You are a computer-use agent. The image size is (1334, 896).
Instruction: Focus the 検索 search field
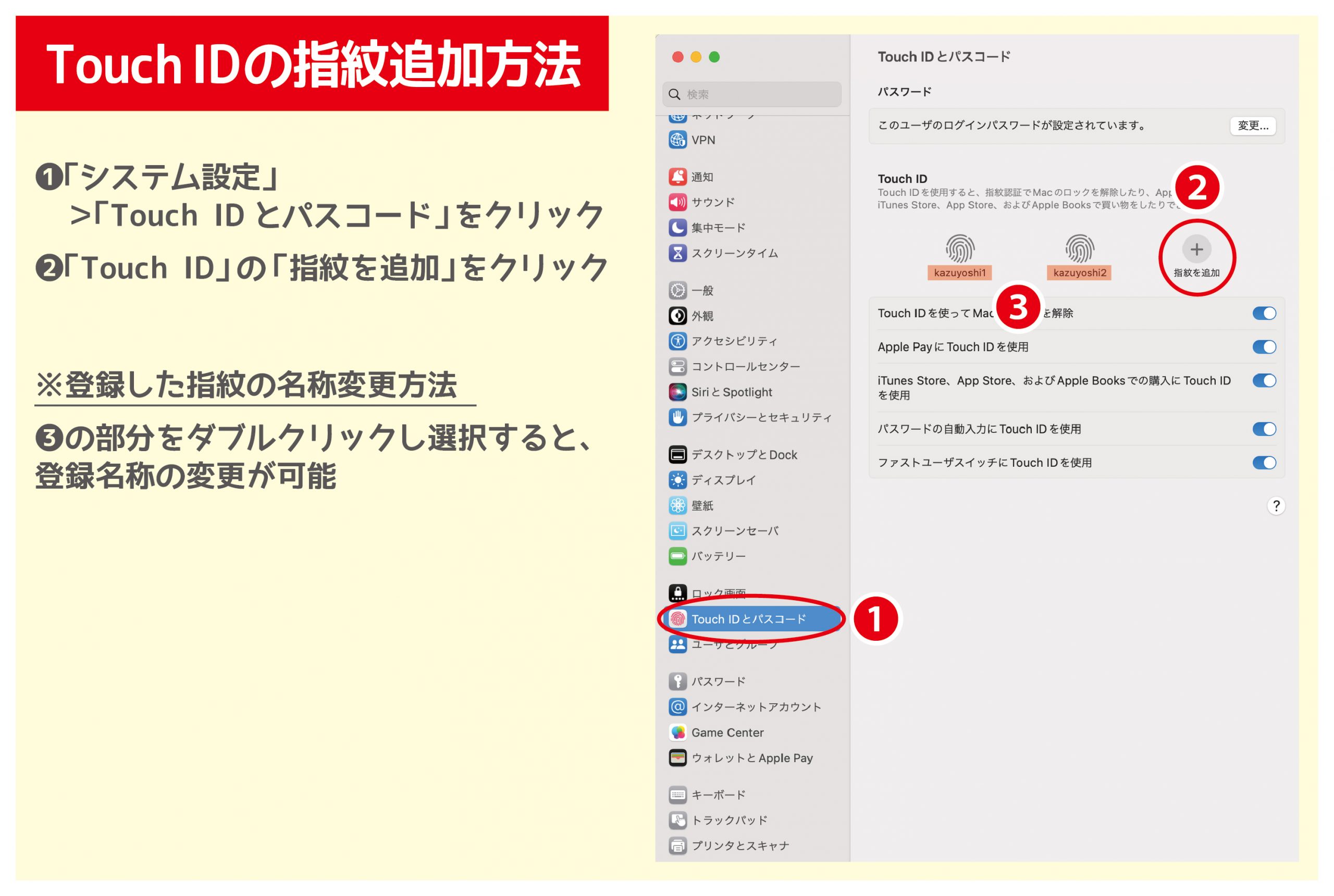(752, 94)
